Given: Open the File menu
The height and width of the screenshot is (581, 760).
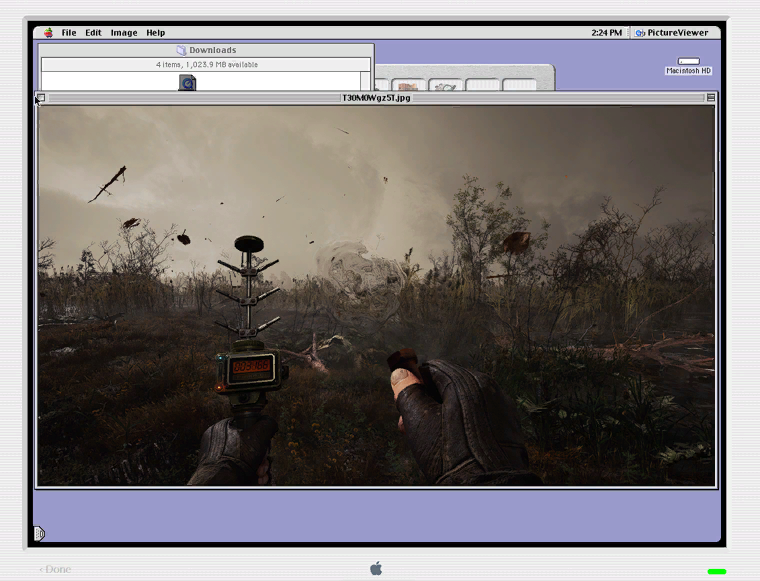Looking at the screenshot, I should point(69,32).
